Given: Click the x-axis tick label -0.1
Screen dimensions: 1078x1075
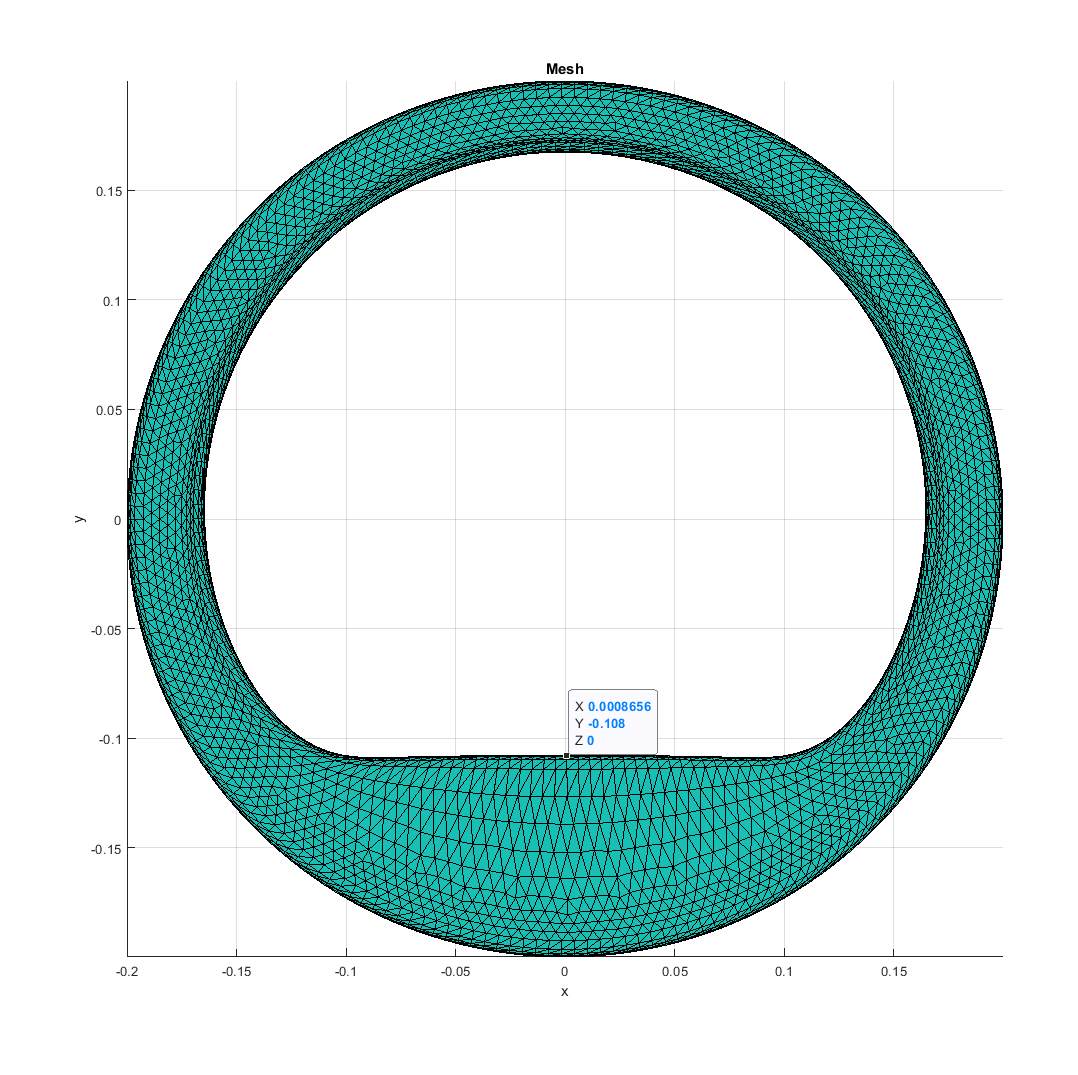Looking at the screenshot, I should coord(346,972).
